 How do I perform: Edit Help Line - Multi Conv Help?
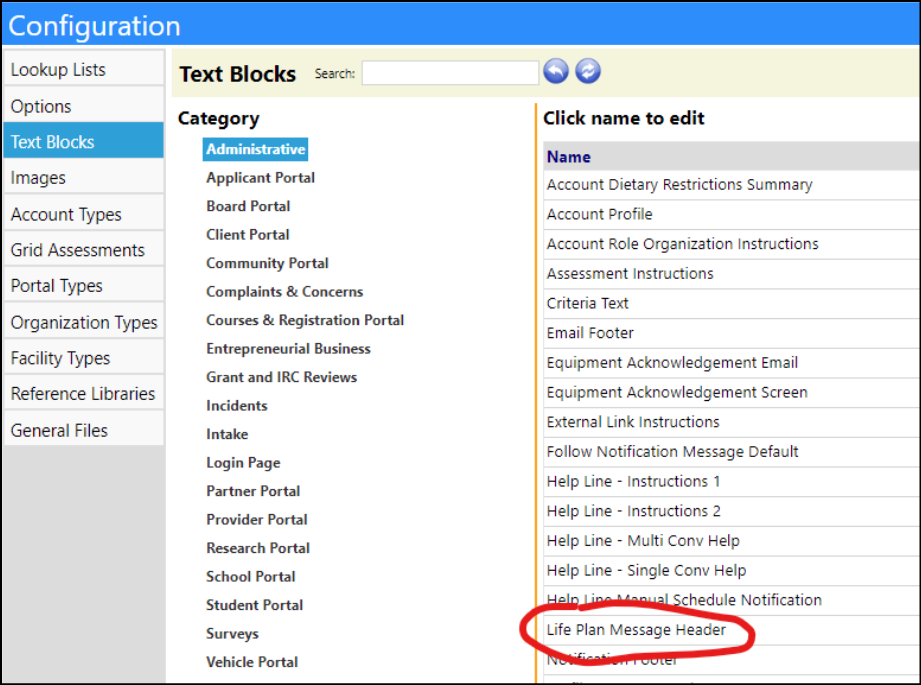tap(643, 540)
